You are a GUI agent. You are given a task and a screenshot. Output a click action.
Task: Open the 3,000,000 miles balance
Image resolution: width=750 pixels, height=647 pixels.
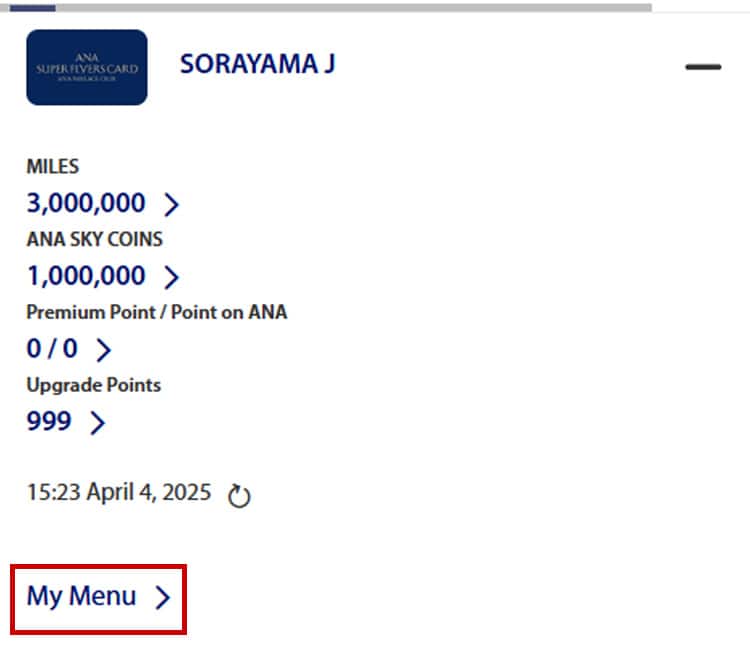point(86,204)
